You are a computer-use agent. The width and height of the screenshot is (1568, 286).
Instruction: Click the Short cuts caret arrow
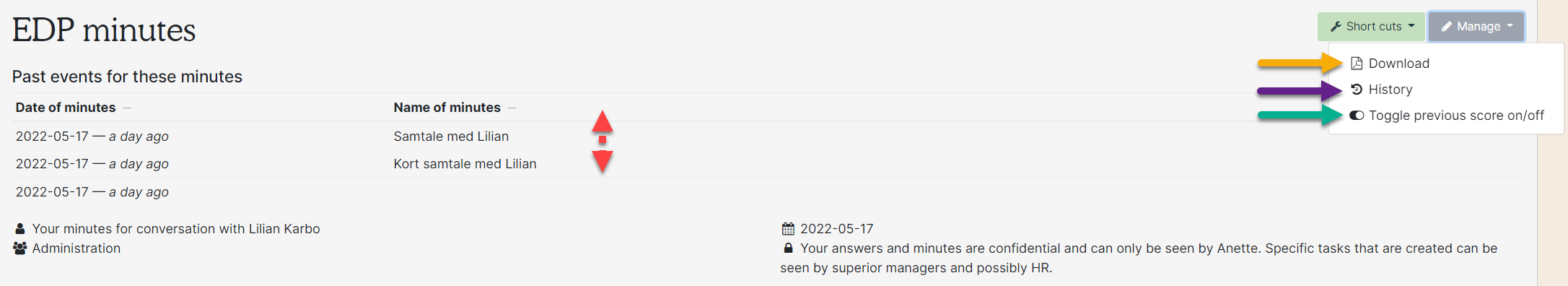pos(1411,26)
